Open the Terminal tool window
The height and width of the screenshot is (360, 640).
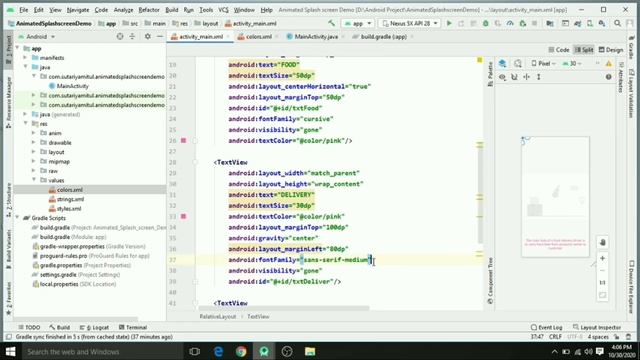click(x=133, y=327)
